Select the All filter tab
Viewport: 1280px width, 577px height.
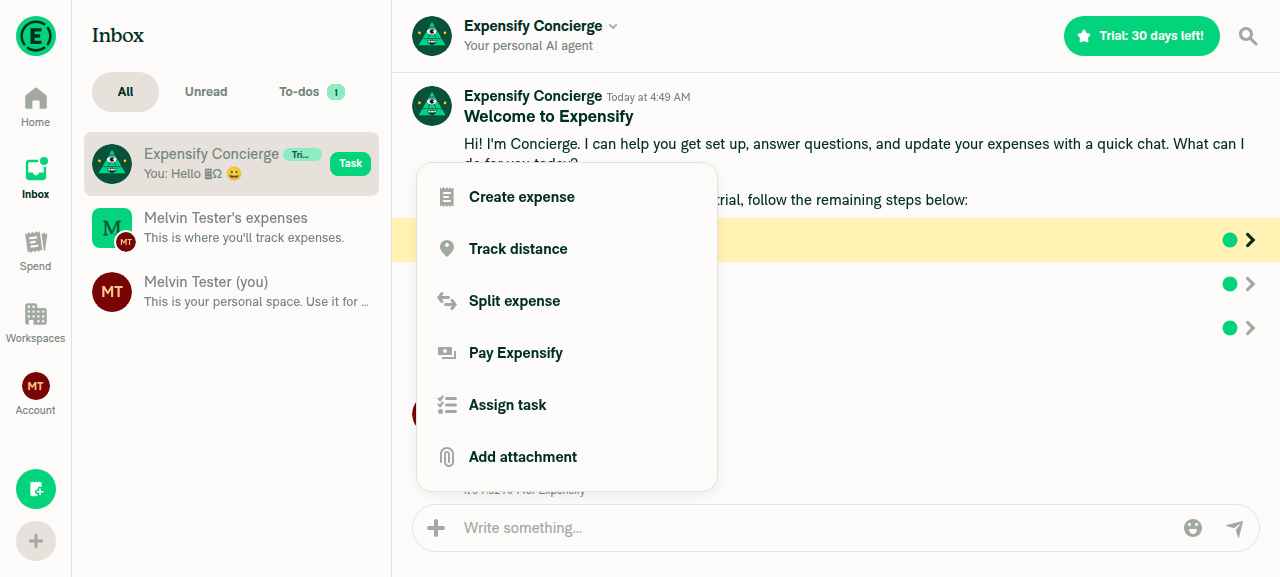125,92
